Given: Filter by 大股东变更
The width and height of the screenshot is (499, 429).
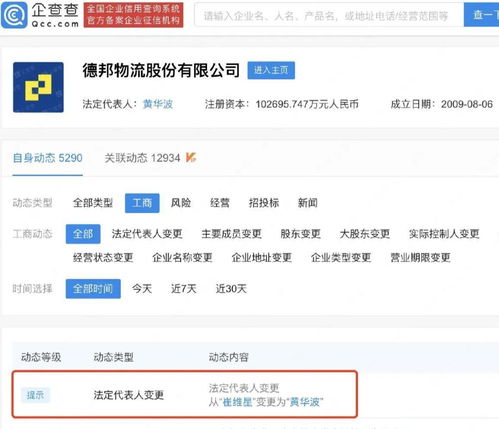Looking at the screenshot, I should [365, 234].
